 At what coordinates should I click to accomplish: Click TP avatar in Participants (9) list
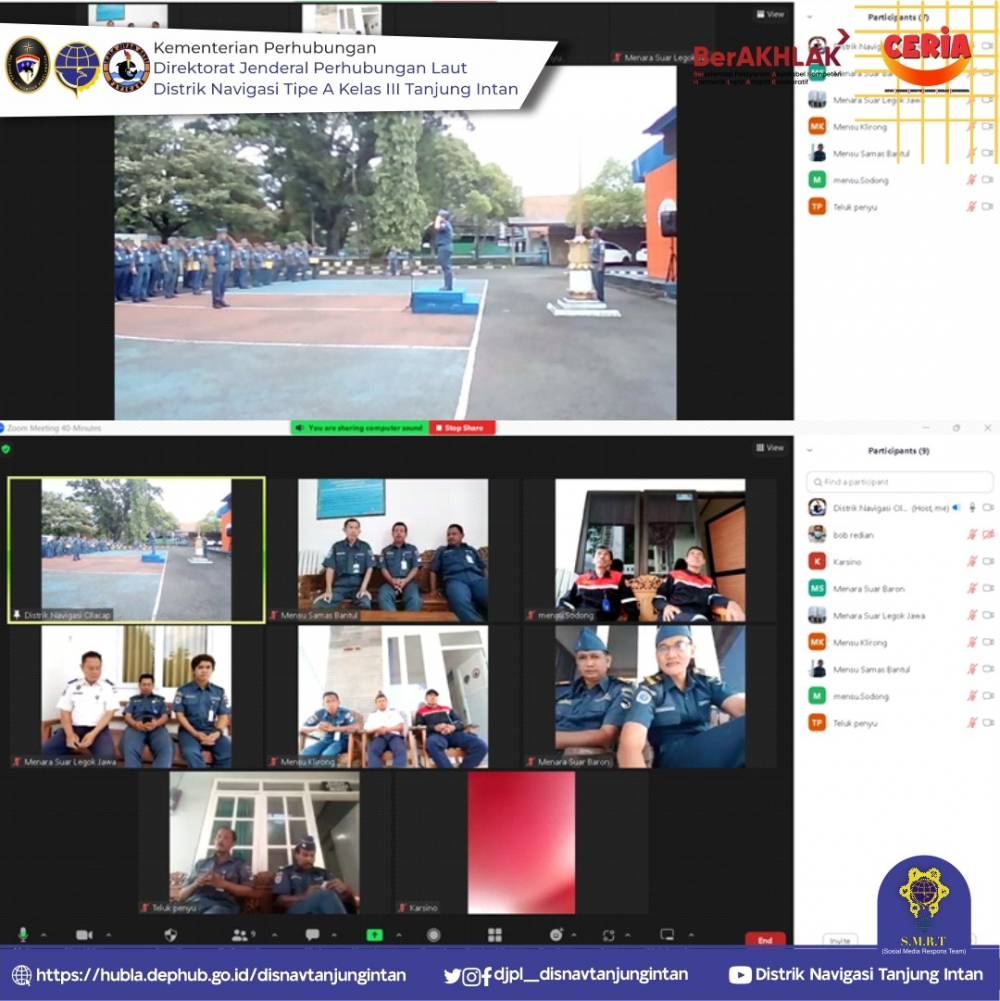pyautogui.click(x=817, y=722)
